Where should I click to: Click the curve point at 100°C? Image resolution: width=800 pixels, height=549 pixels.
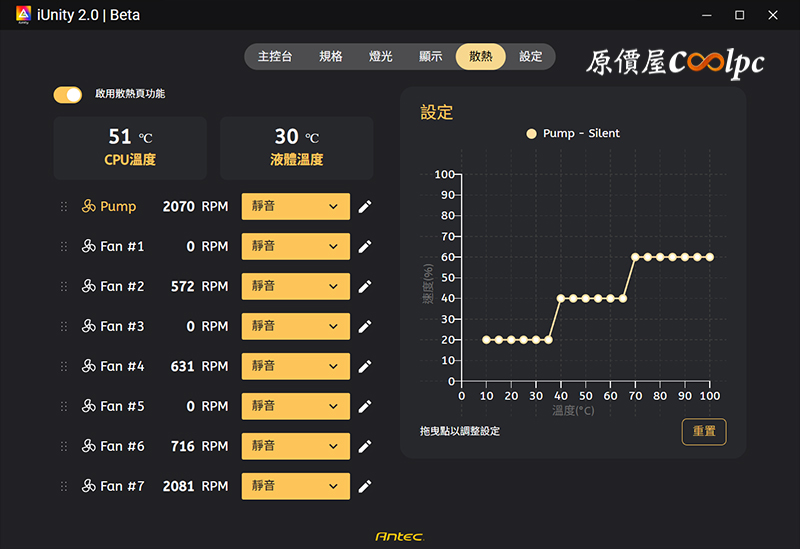pyautogui.click(x=710, y=257)
